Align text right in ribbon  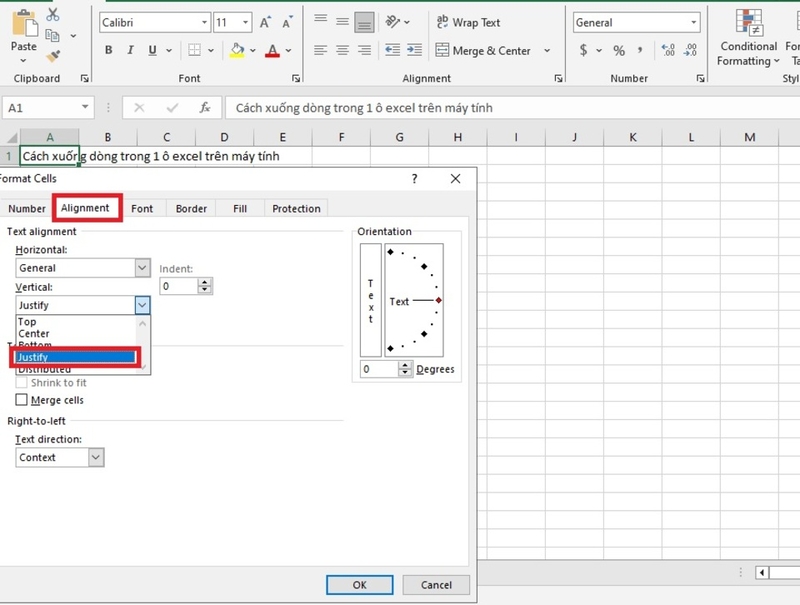[x=364, y=50]
